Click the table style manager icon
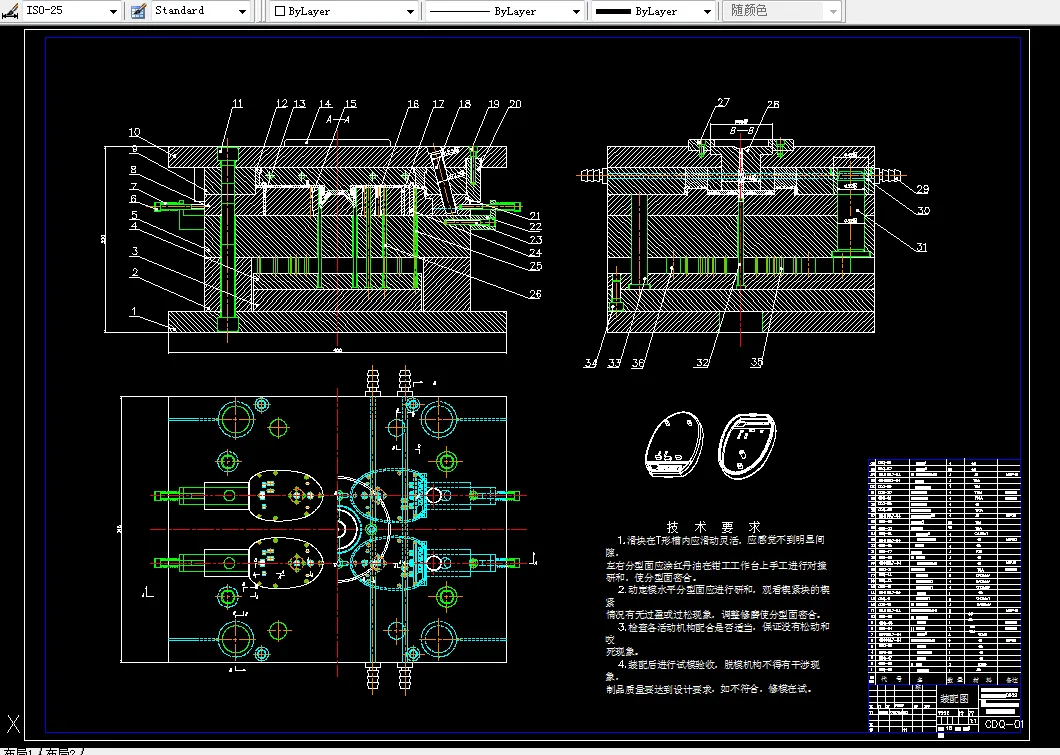The image size is (1060, 755). (139, 11)
